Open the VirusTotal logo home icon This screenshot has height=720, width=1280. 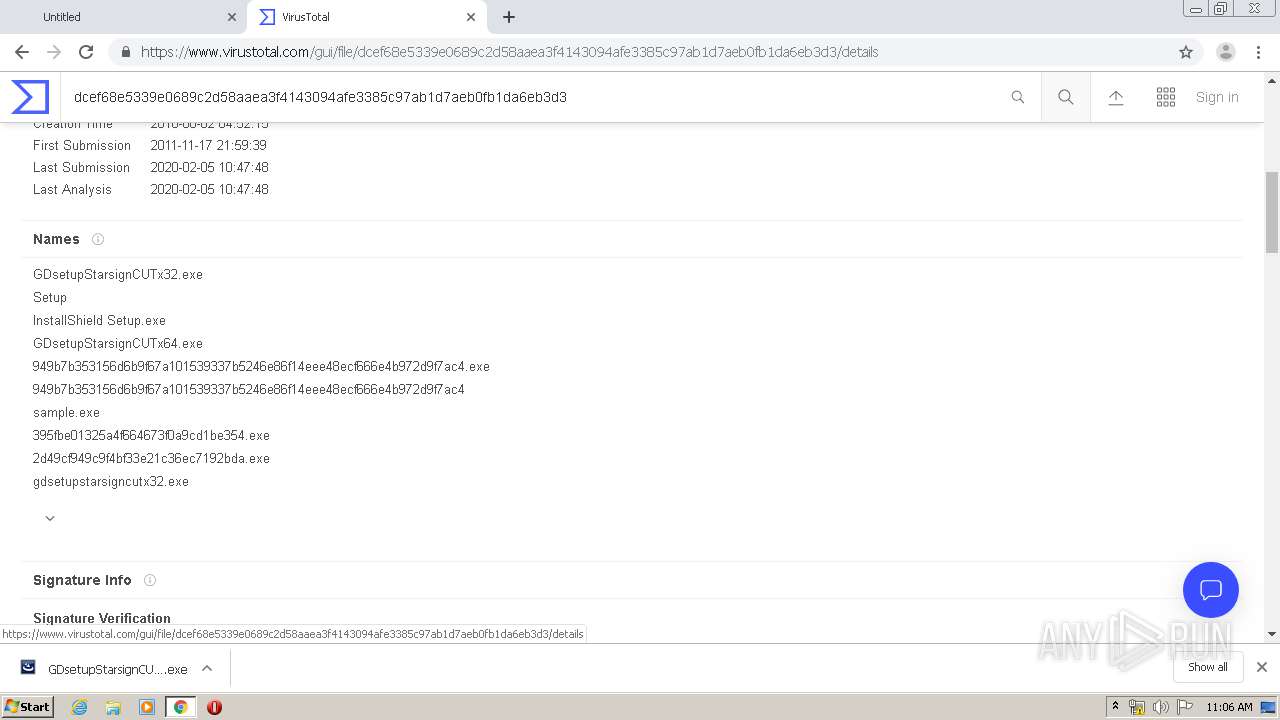(x=30, y=97)
